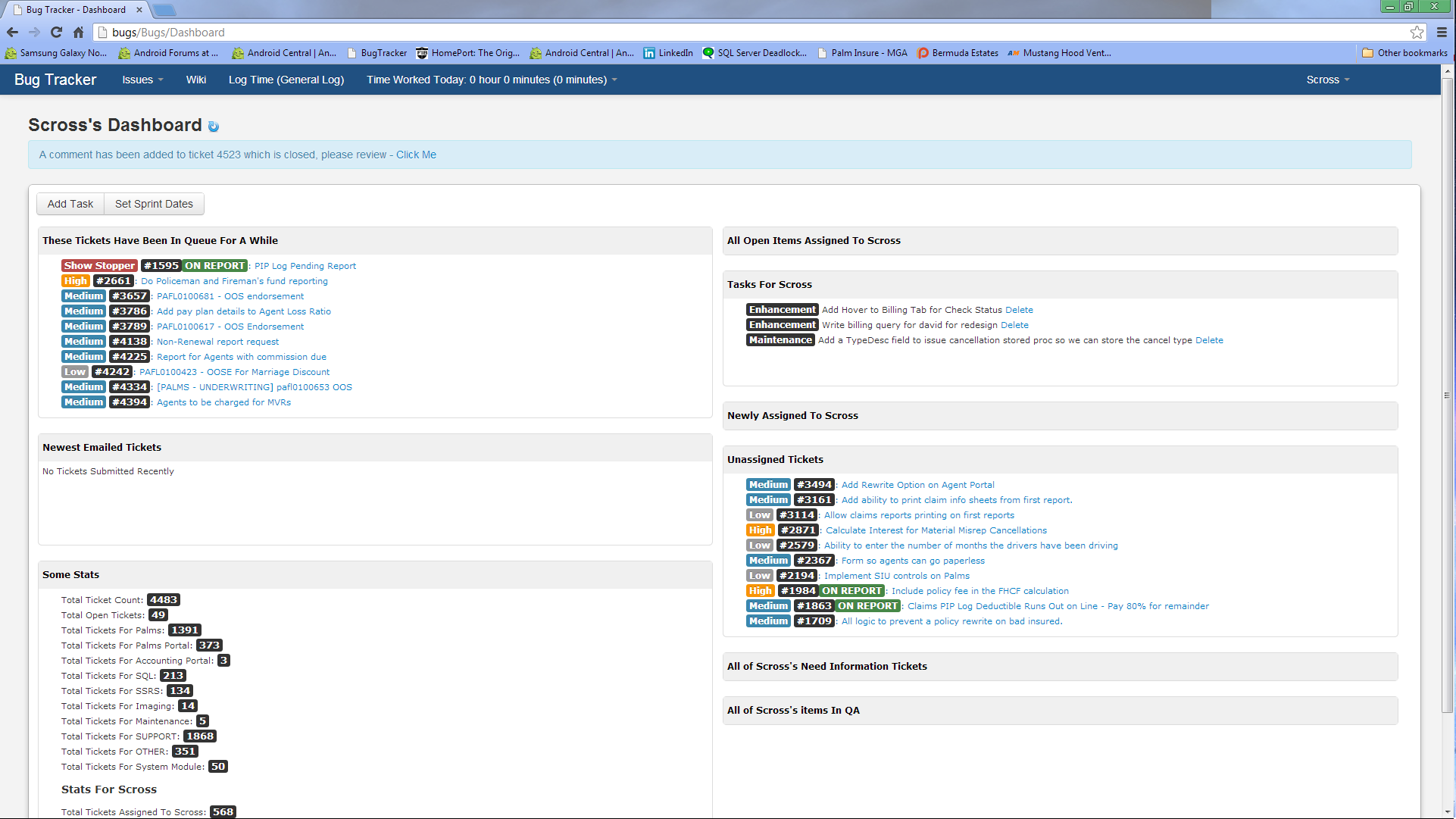
Task: Delete the Add Hover to Billing Tab task
Action: pyautogui.click(x=1019, y=310)
